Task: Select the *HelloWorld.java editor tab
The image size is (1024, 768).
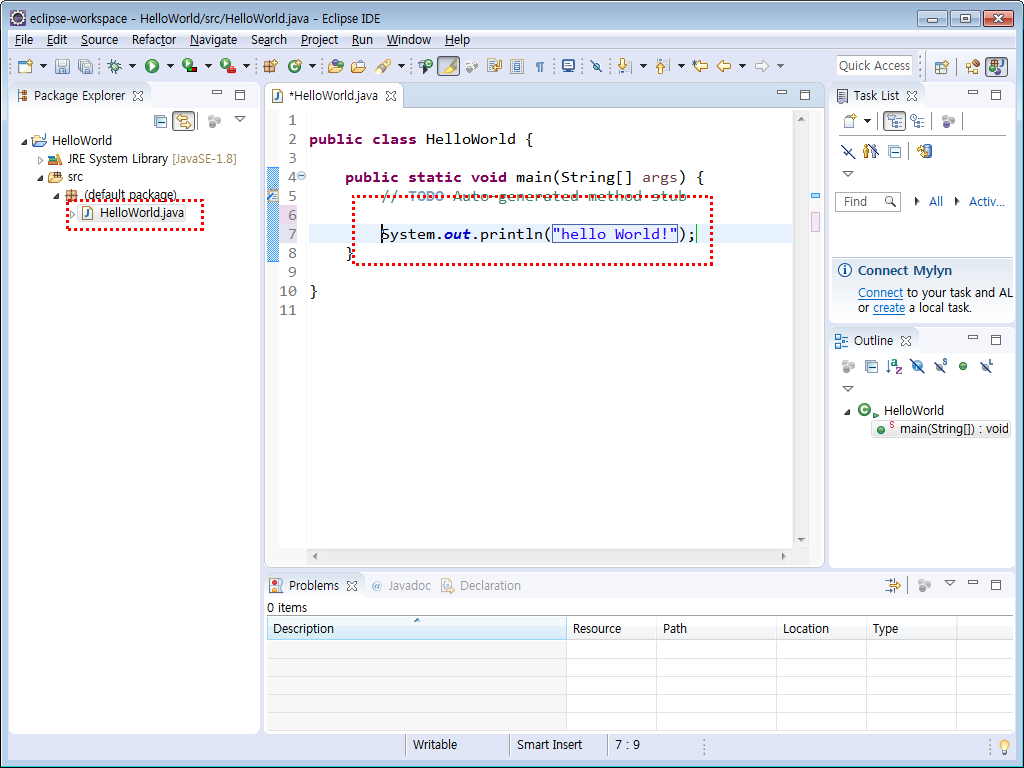Action: coord(333,96)
